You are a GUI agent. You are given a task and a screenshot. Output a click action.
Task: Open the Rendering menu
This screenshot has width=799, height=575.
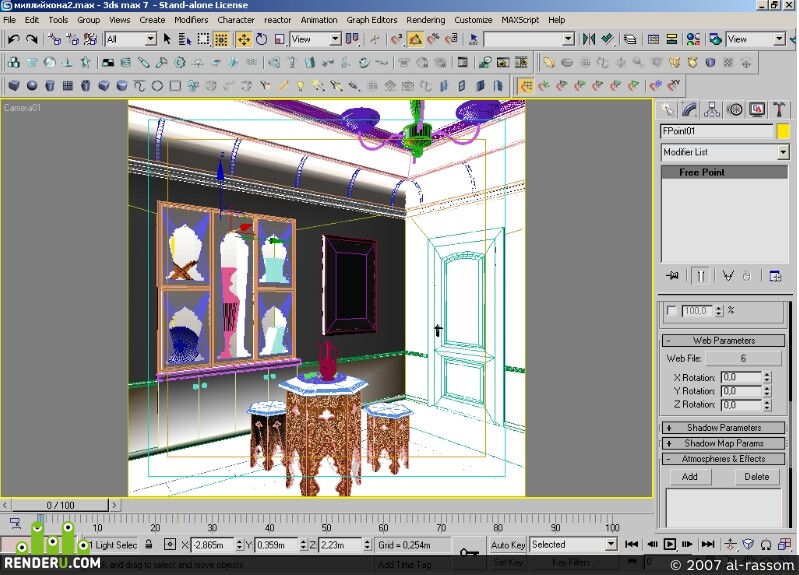(x=425, y=20)
